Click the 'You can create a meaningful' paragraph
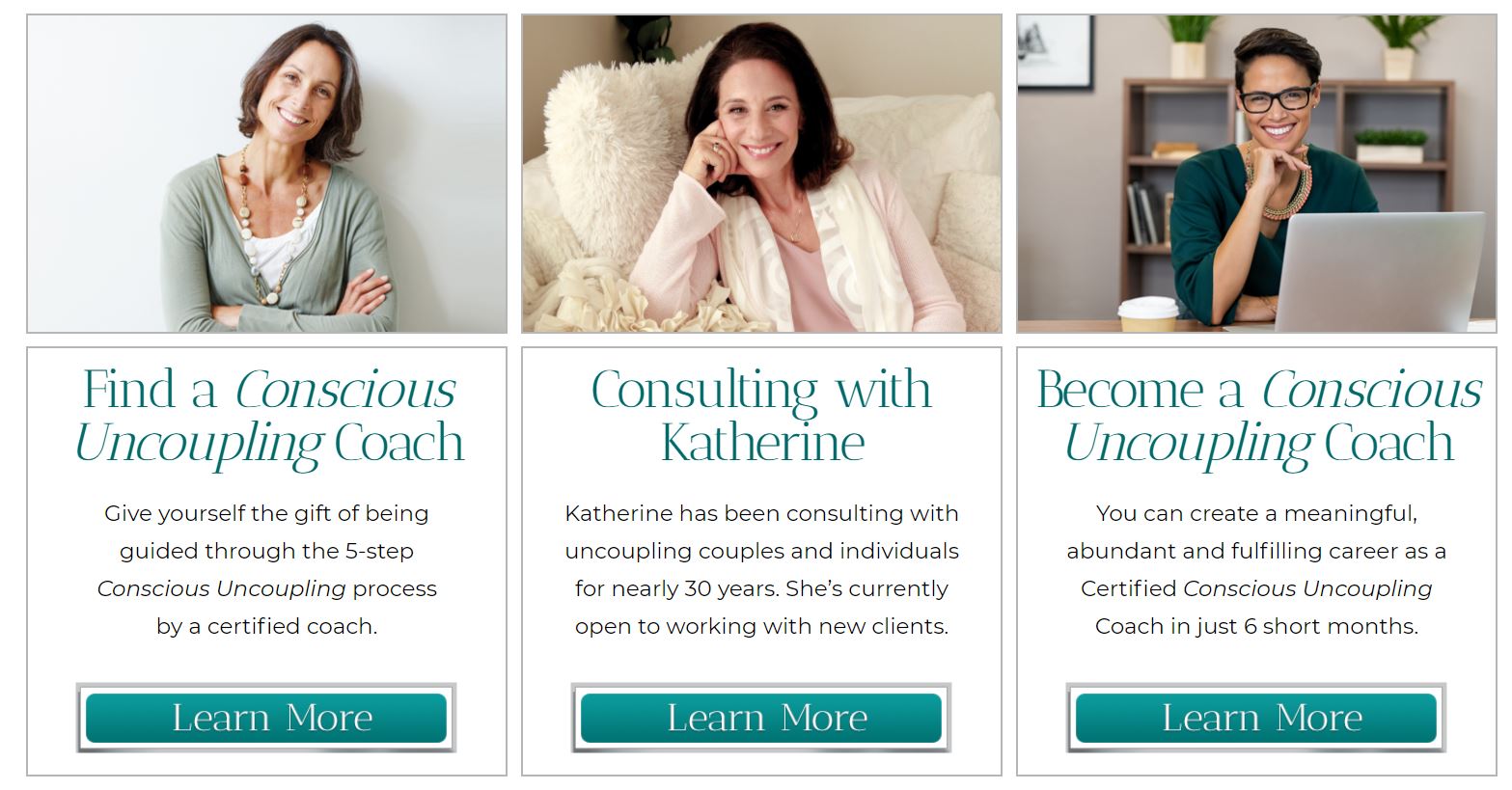The height and width of the screenshot is (790, 1512). pos(1256,569)
